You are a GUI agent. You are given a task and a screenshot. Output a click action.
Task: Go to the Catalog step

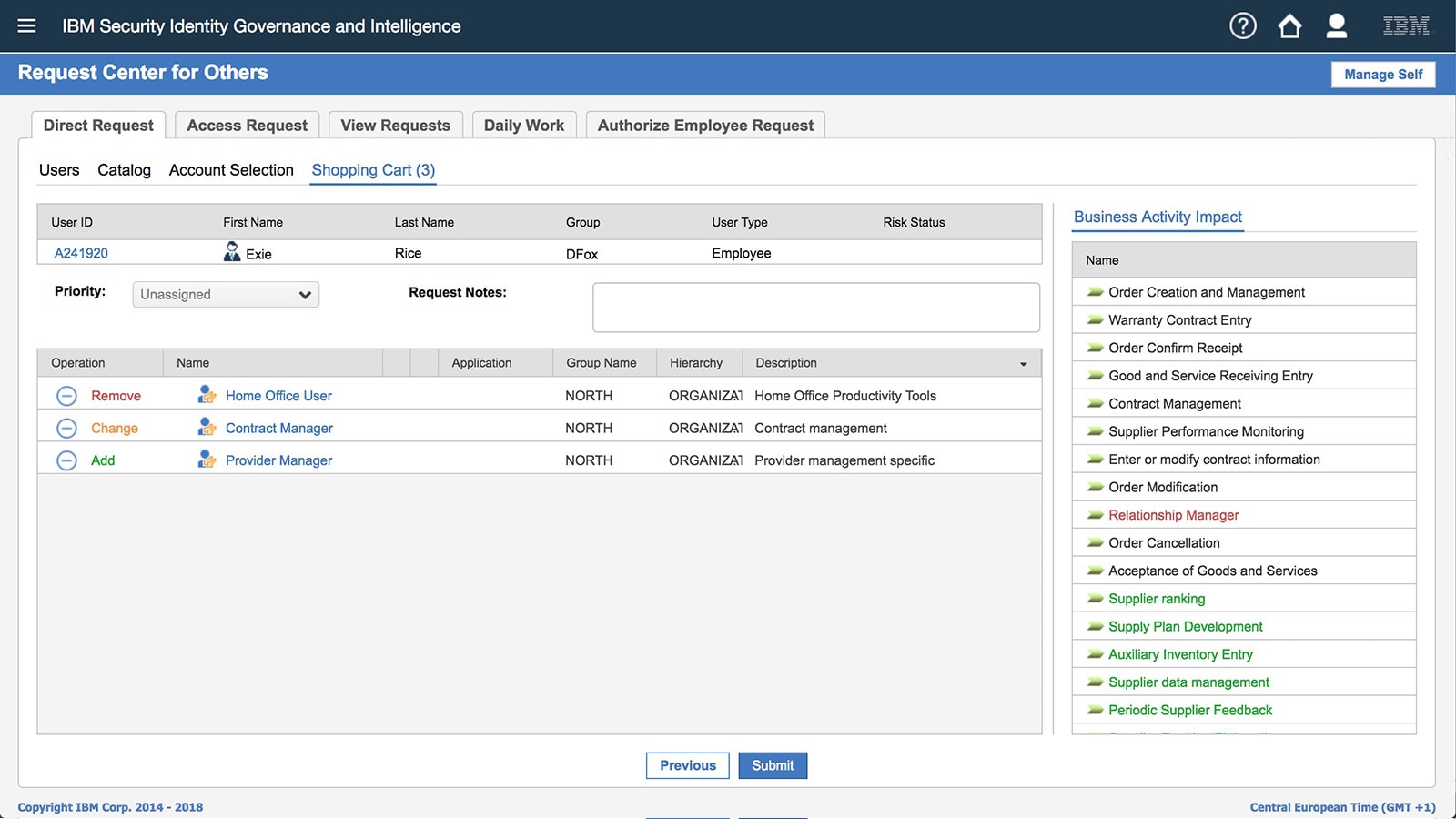click(124, 170)
